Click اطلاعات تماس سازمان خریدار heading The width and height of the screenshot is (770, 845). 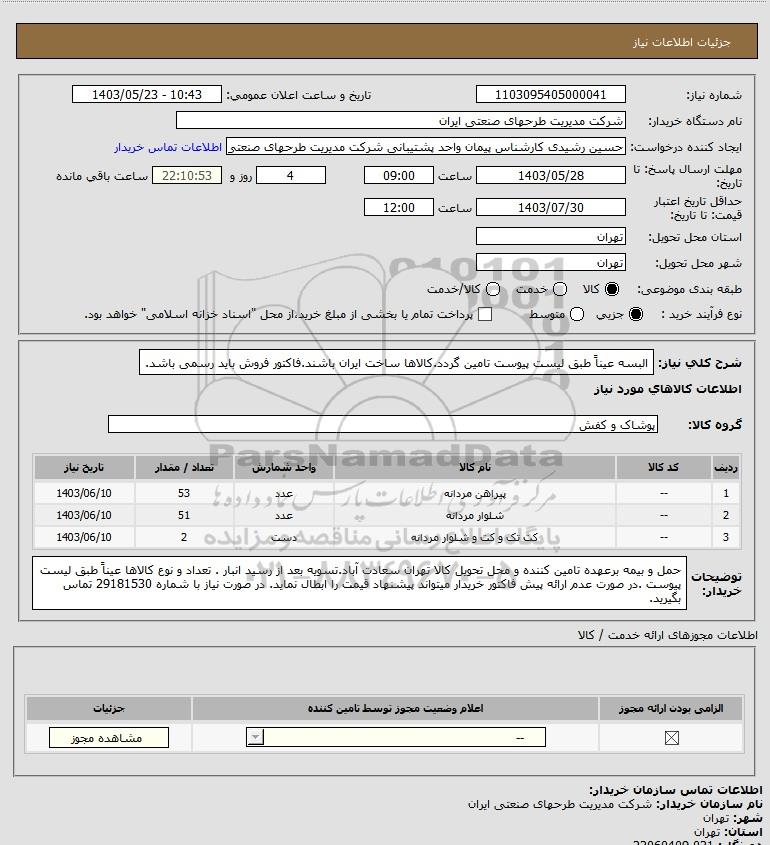click(x=675, y=790)
